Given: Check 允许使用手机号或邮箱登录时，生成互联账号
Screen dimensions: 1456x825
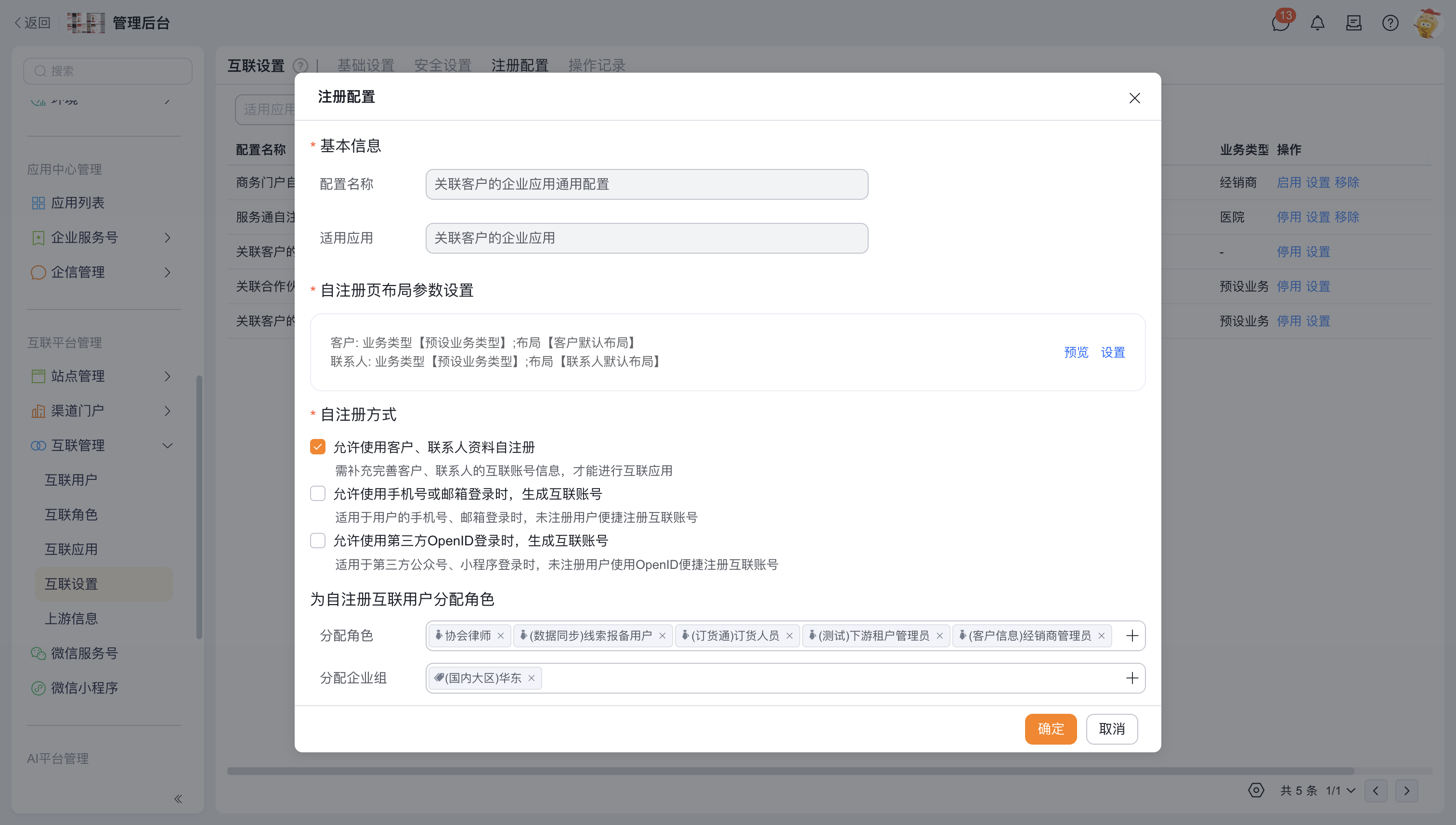Looking at the screenshot, I should [317, 493].
